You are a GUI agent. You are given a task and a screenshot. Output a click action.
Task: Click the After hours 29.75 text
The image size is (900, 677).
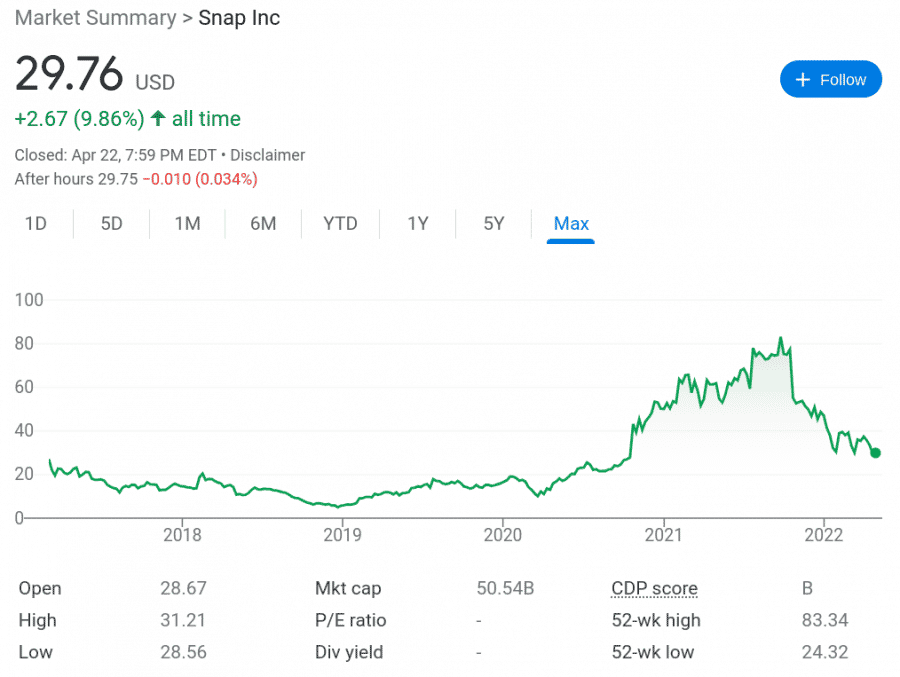[x=76, y=179]
